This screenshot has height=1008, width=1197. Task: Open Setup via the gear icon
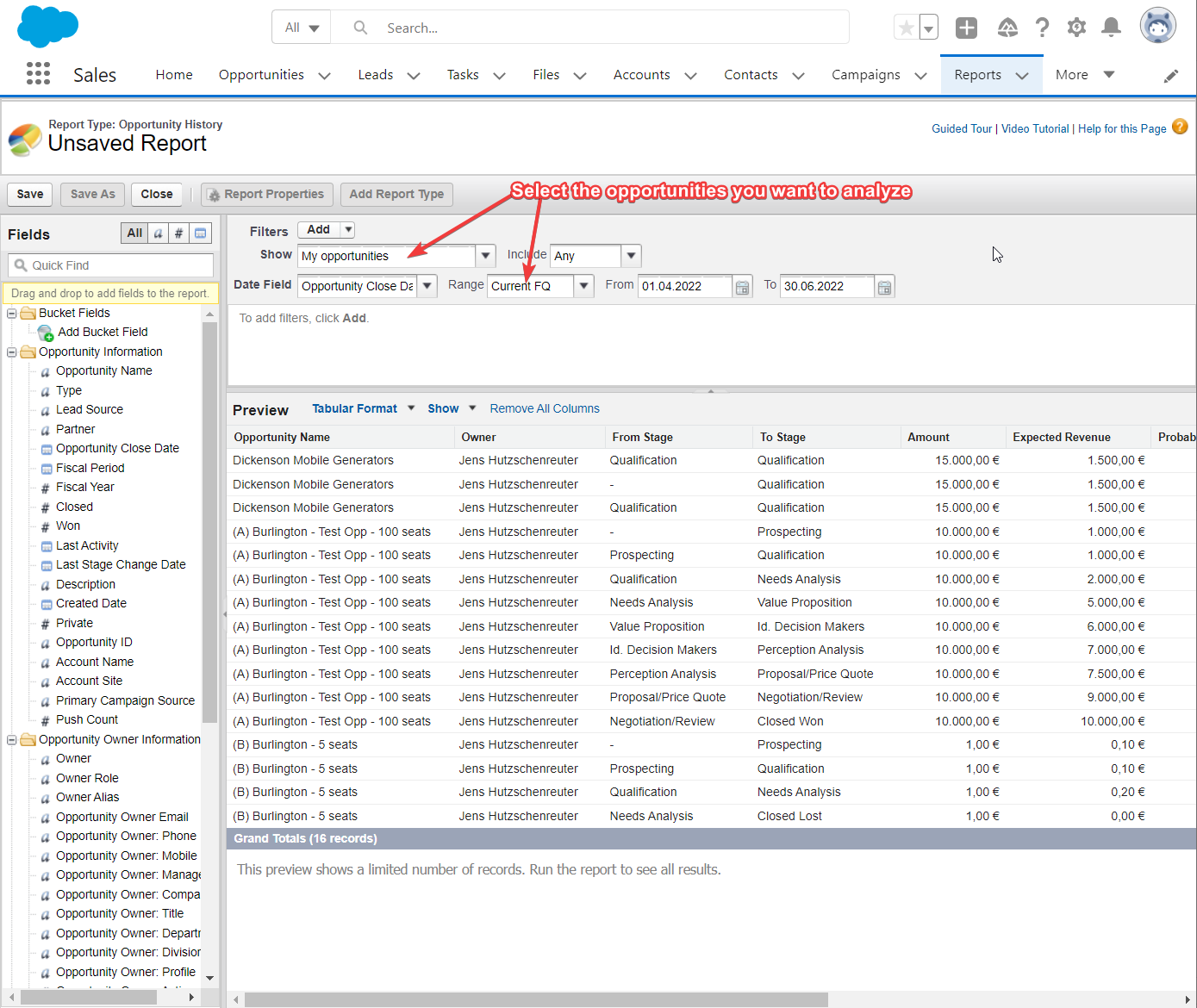point(1076,27)
